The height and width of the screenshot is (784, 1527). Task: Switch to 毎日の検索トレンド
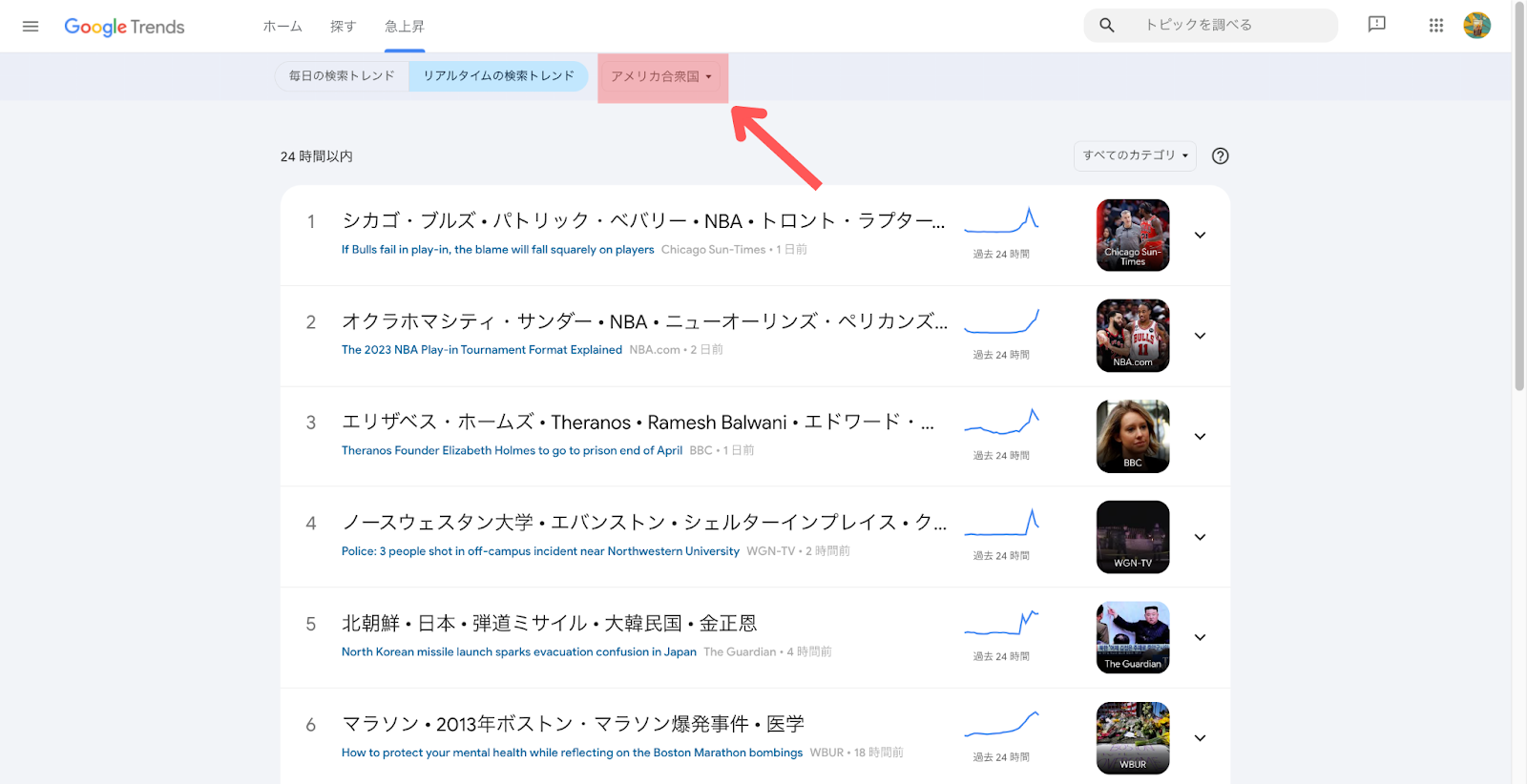click(342, 76)
